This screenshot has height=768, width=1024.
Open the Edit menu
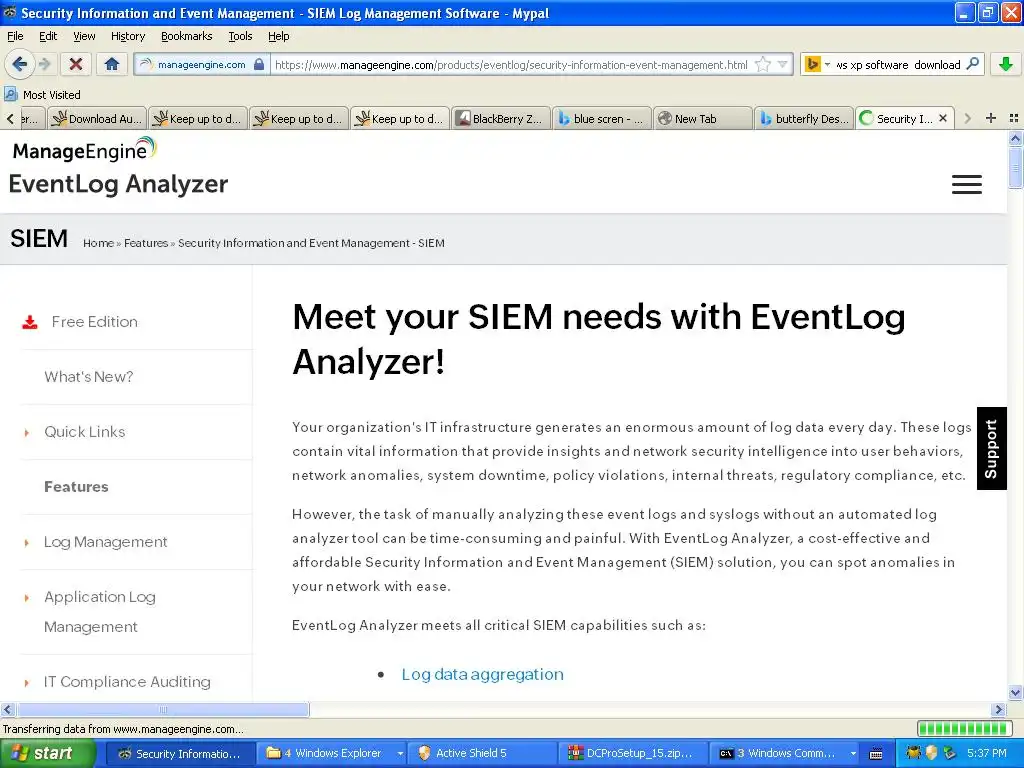point(48,36)
